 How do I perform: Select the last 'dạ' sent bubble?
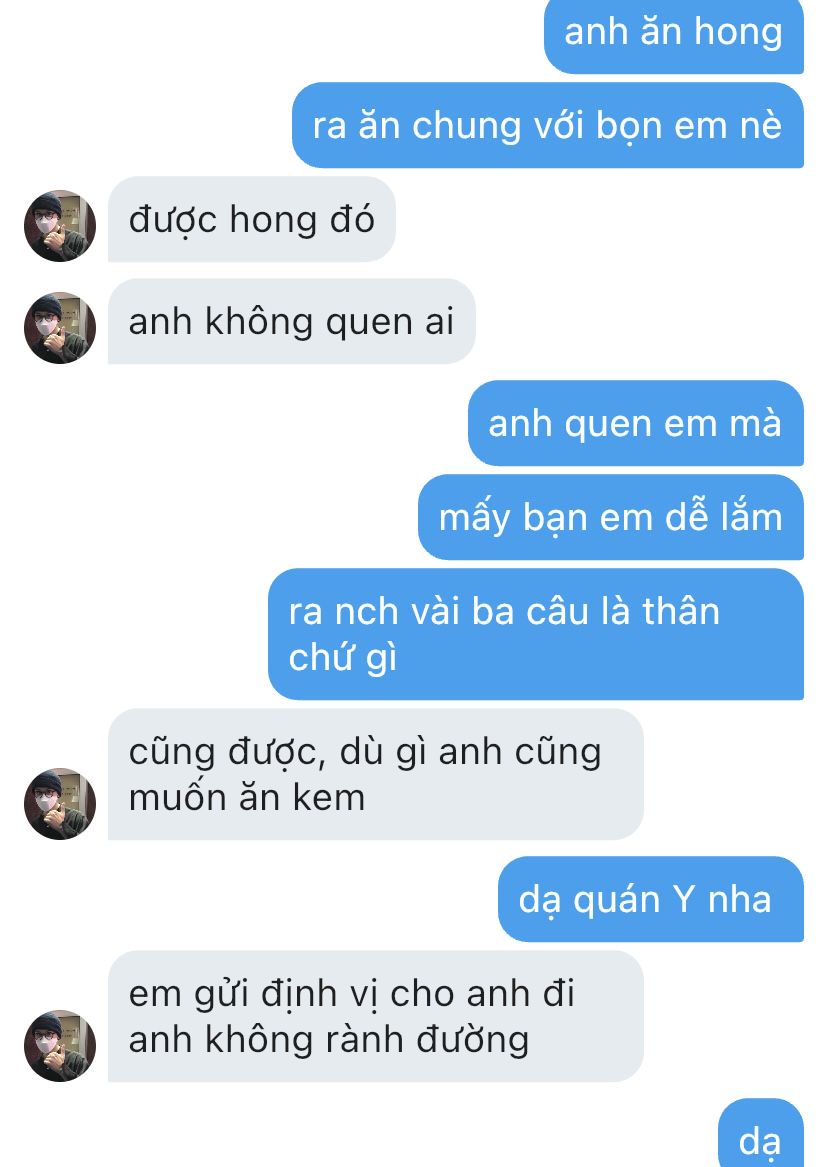761,1135
